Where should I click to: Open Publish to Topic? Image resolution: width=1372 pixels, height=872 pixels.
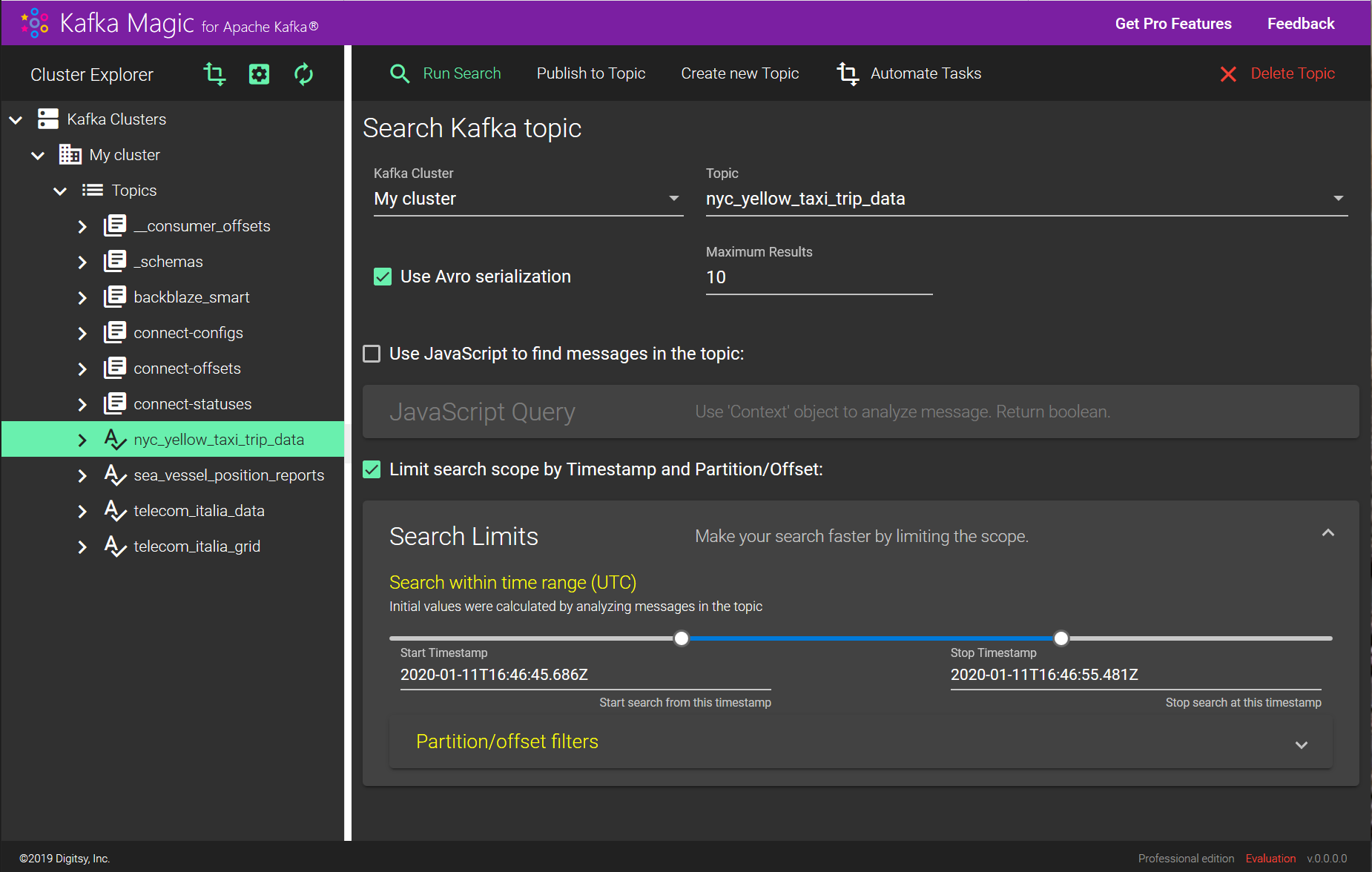pos(591,73)
